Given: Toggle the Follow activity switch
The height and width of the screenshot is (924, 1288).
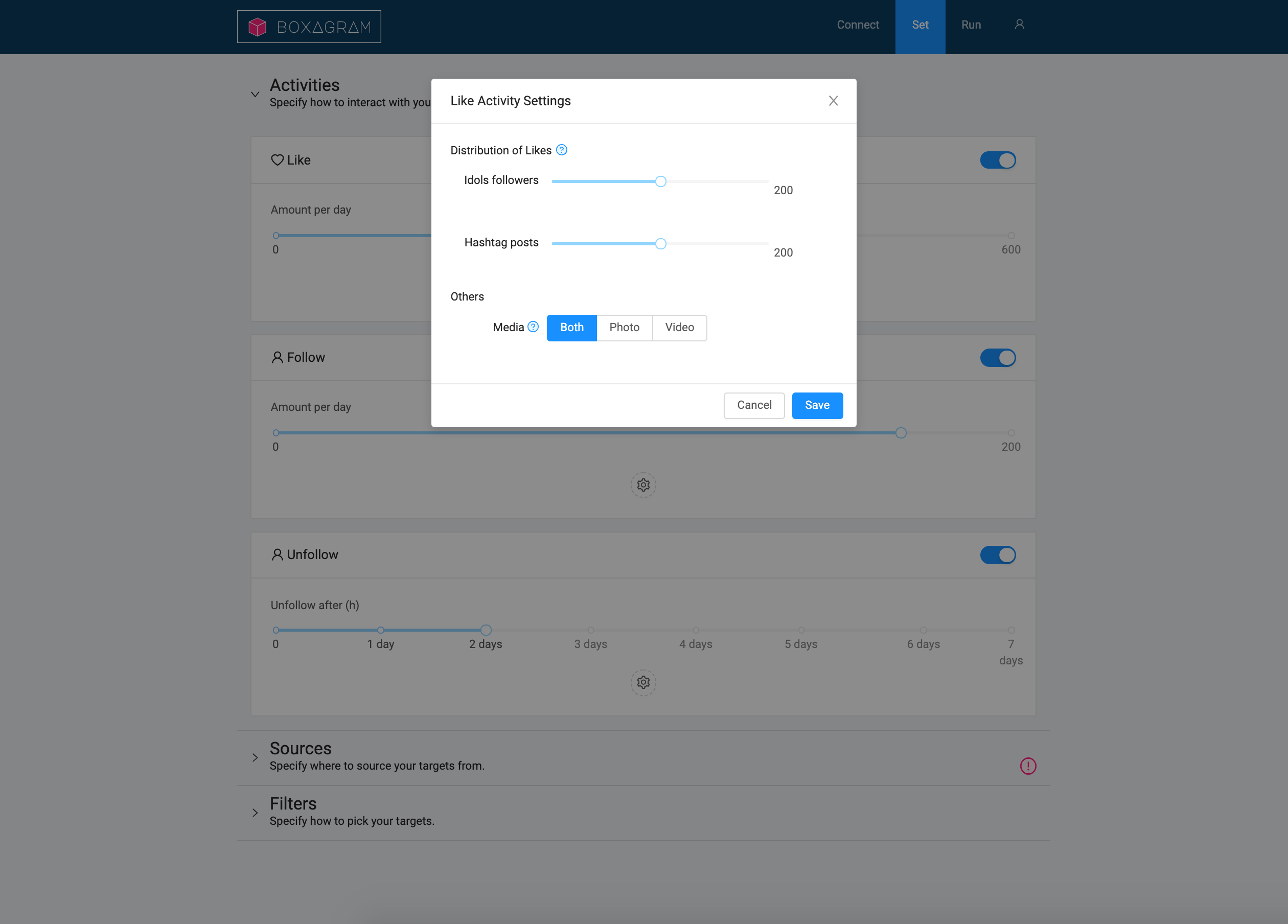Looking at the screenshot, I should [x=998, y=358].
